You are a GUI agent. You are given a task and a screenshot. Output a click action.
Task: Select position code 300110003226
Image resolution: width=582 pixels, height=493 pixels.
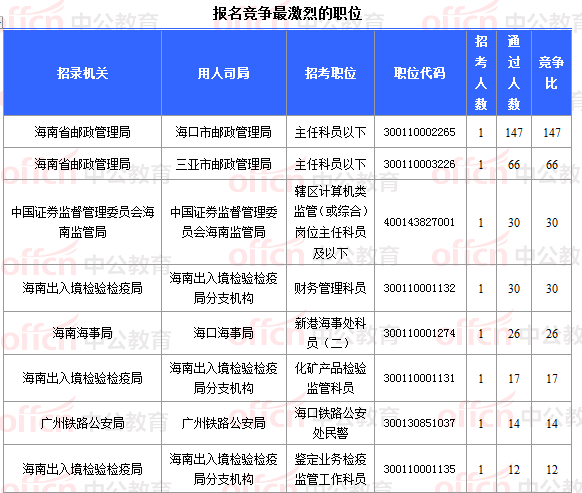[x=419, y=164]
